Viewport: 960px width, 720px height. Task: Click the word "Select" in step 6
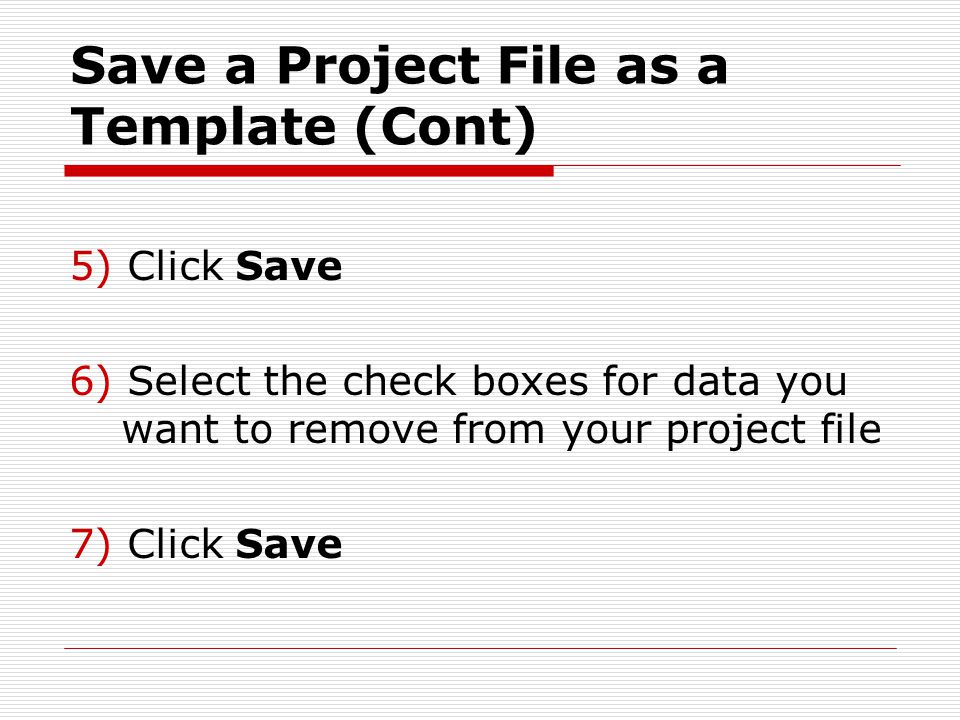pos(189,381)
